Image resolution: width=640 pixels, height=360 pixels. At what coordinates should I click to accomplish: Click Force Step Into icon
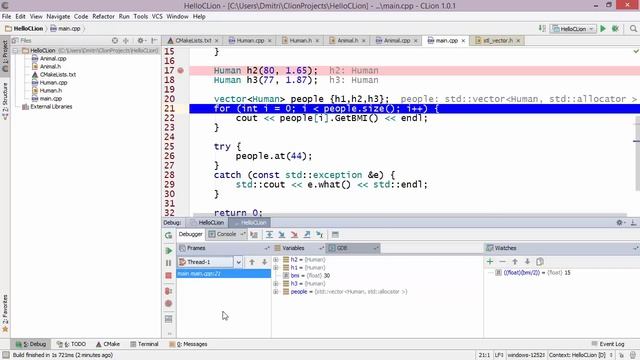click(x=294, y=235)
